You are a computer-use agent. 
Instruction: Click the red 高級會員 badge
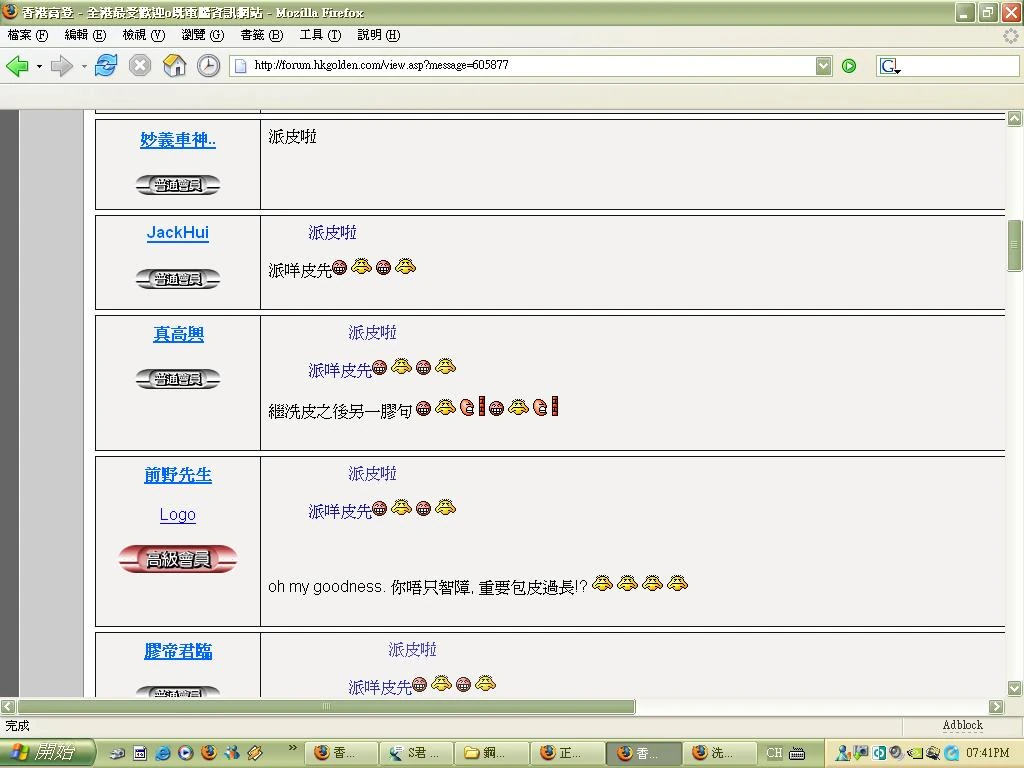click(178, 560)
